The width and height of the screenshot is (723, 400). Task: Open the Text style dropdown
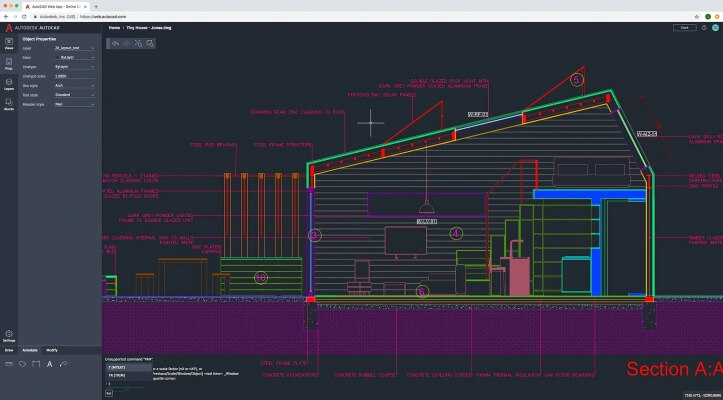point(74,94)
